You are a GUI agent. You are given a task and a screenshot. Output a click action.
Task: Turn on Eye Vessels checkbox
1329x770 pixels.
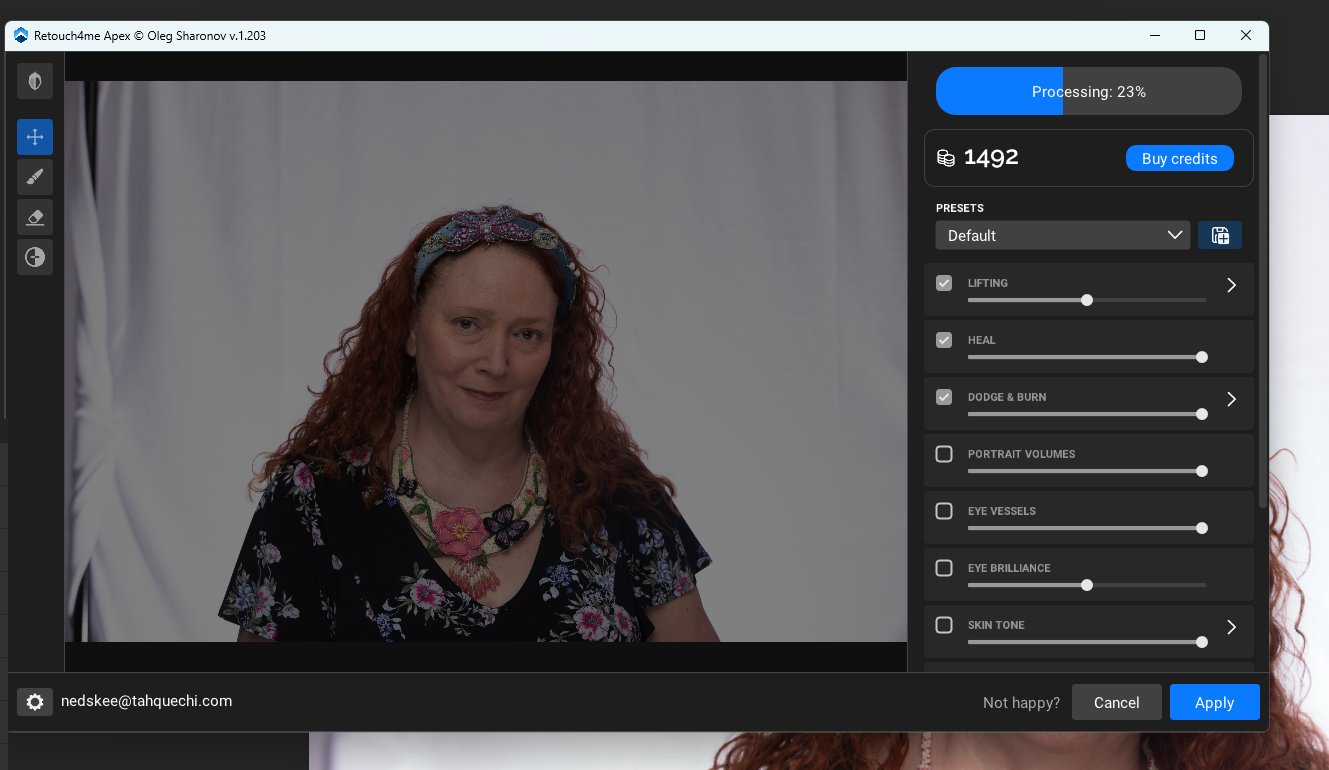point(944,511)
